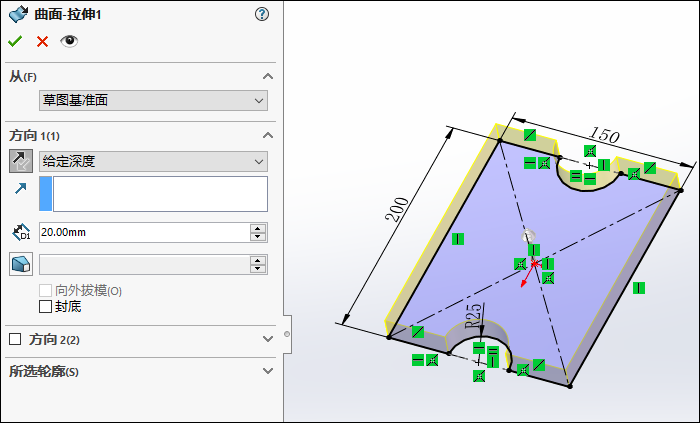Click the parallel relation icon on top-left edge

[x=530, y=134]
